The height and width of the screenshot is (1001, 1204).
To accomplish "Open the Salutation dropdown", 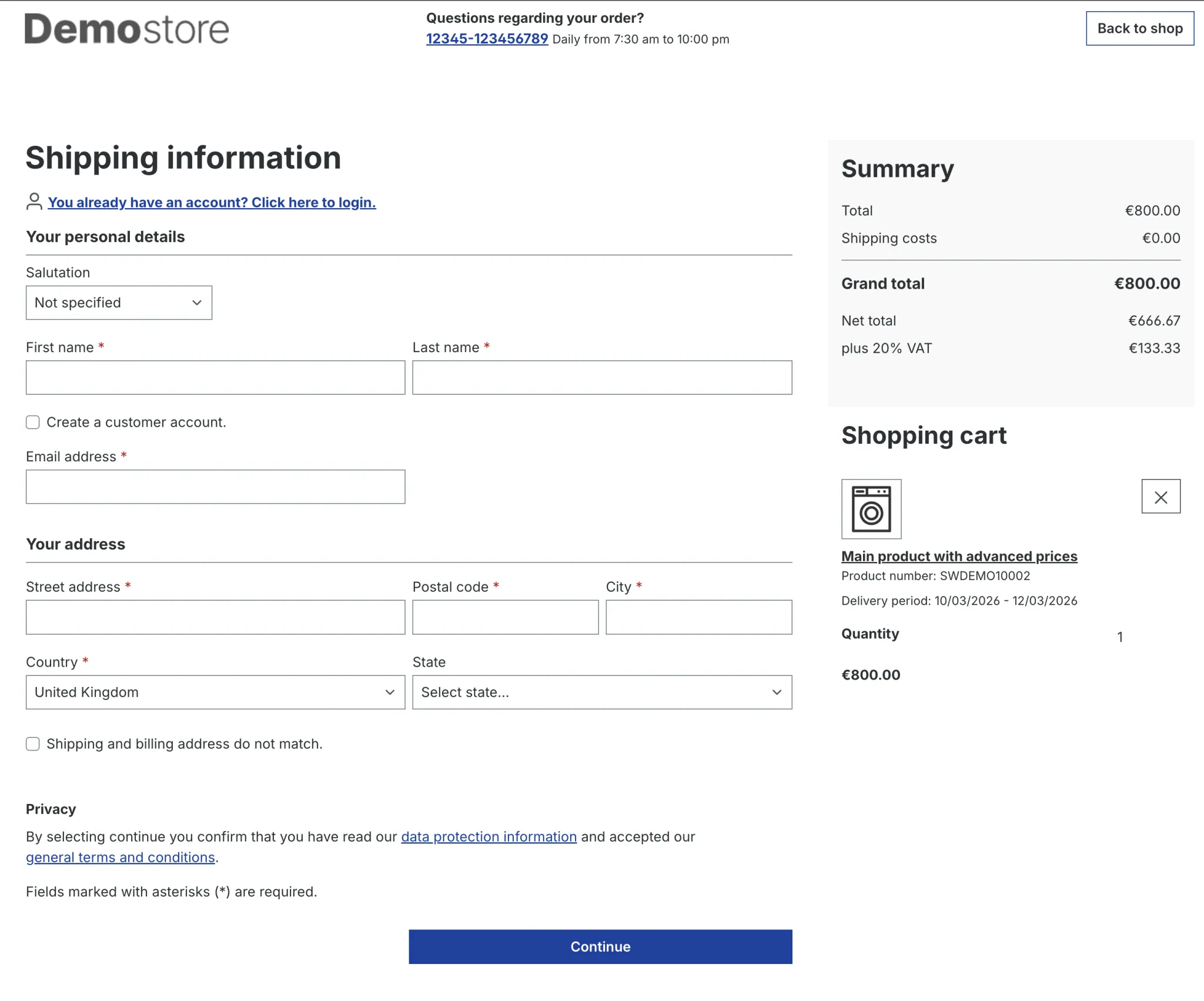I will 119,303.
